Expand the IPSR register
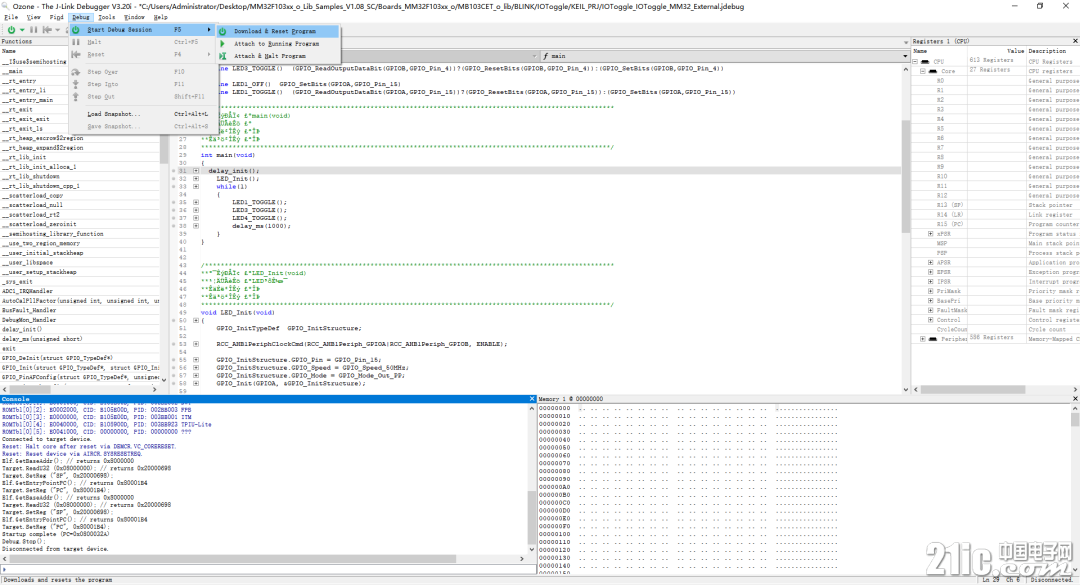 pos(931,282)
